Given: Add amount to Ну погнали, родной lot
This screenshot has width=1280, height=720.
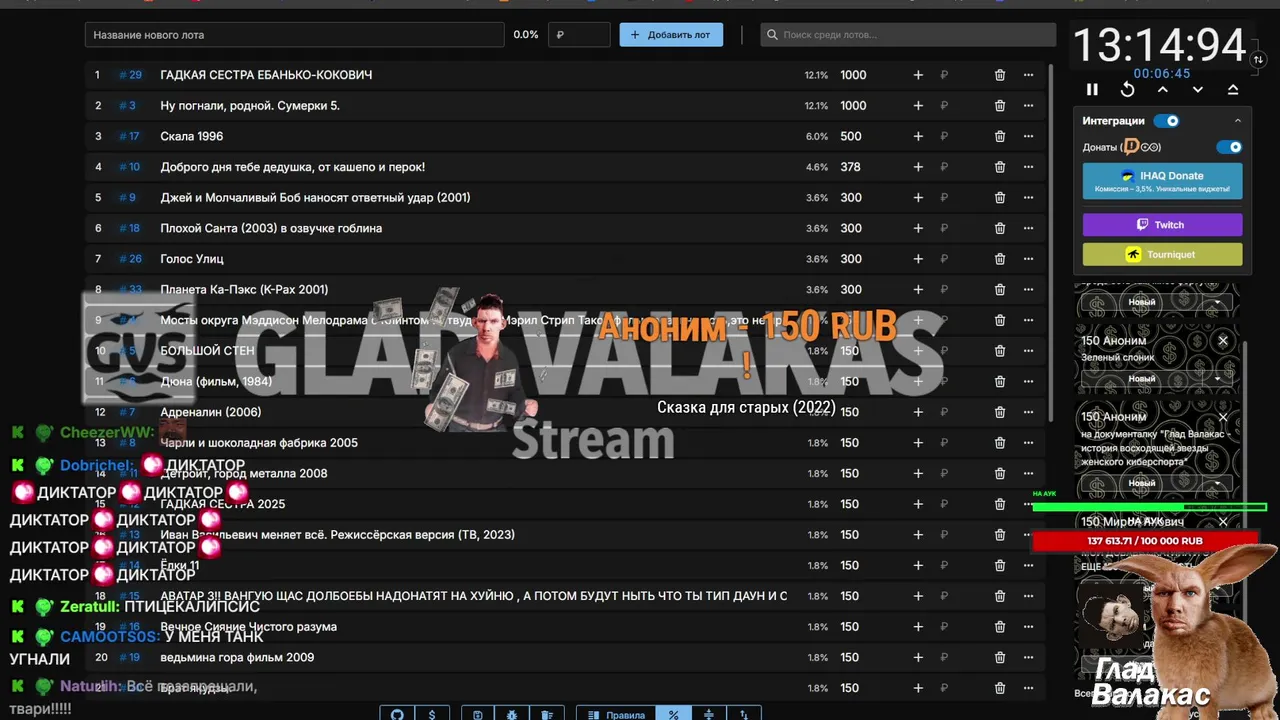Looking at the screenshot, I should (x=918, y=106).
